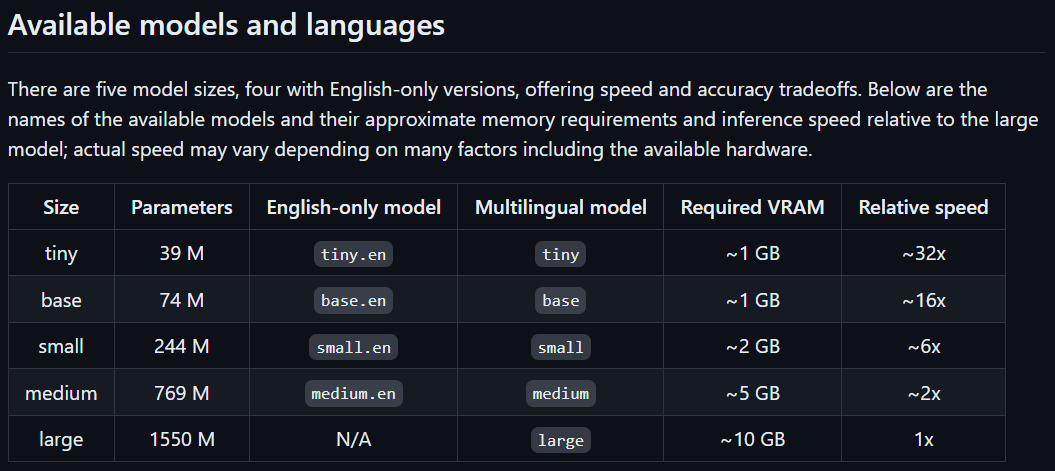This screenshot has width=1055, height=471.
Task: Click the N/A cell in large row
Action: pos(354,439)
